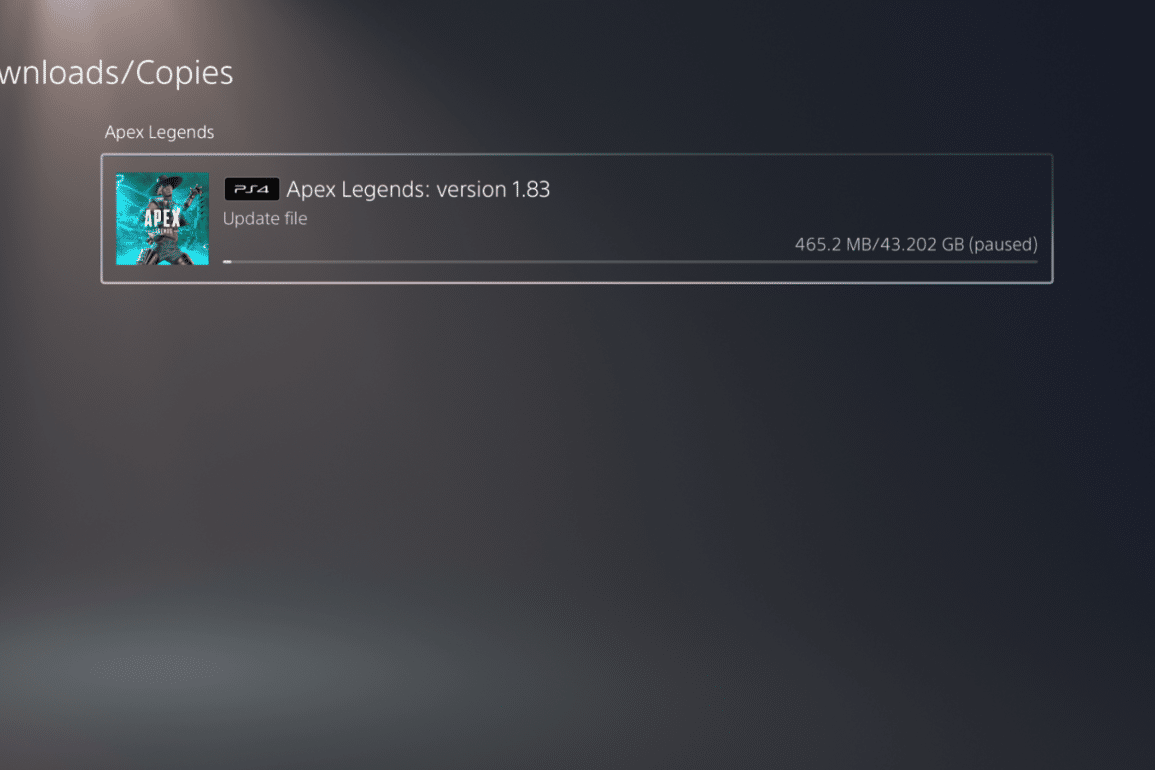Click the PS4 logo beside the game title
Screen dimensions: 1155x770
click(x=251, y=189)
